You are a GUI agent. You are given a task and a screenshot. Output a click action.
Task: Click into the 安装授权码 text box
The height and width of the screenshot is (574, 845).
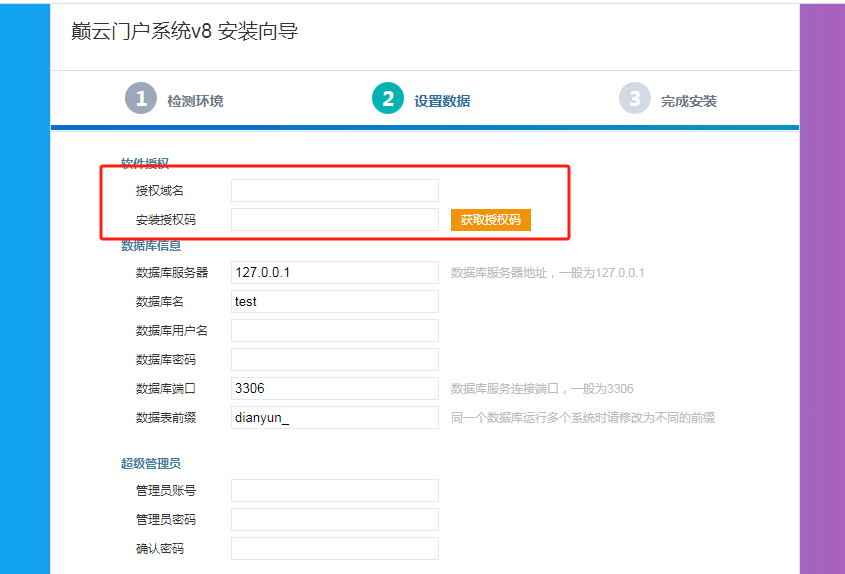(x=334, y=220)
